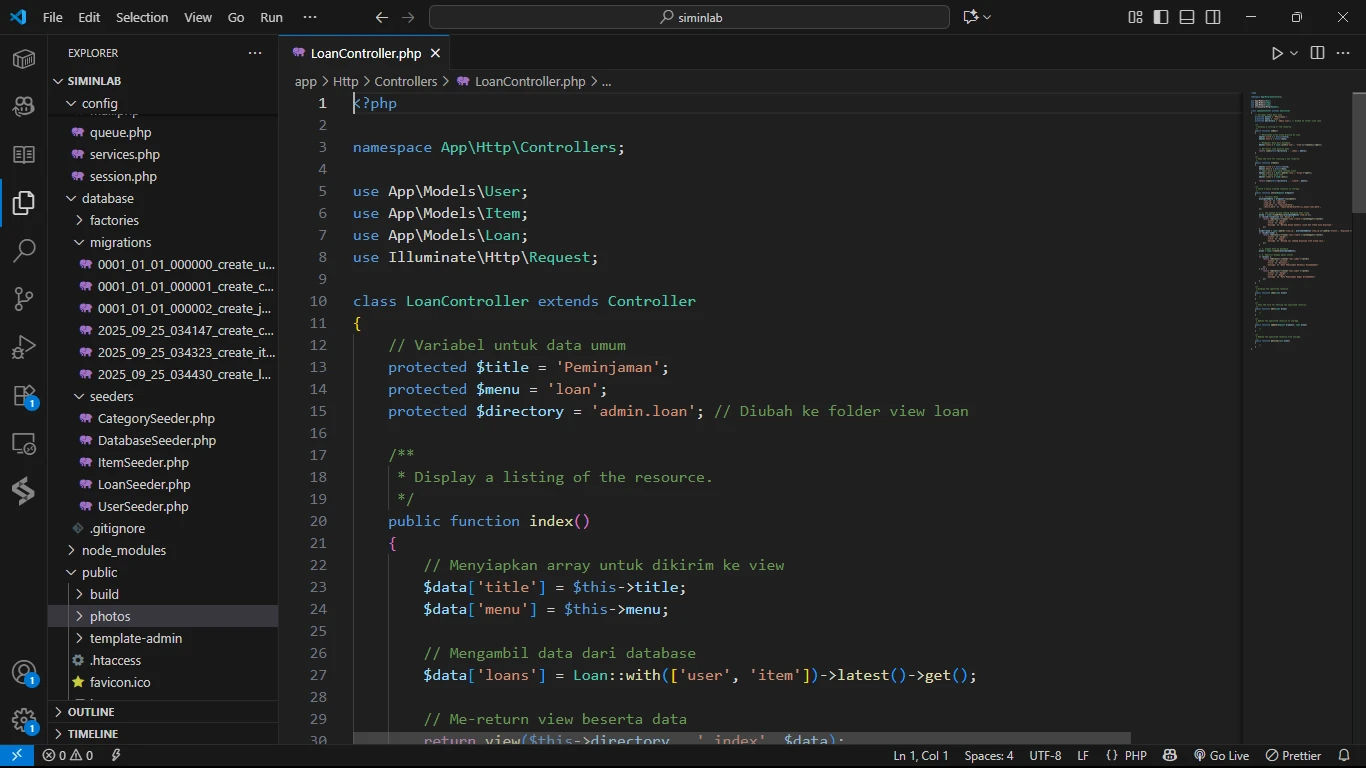This screenshot has width=1366, height=768.
Task: Open the Search view in activity bar
Action: [x=24, y=250]
